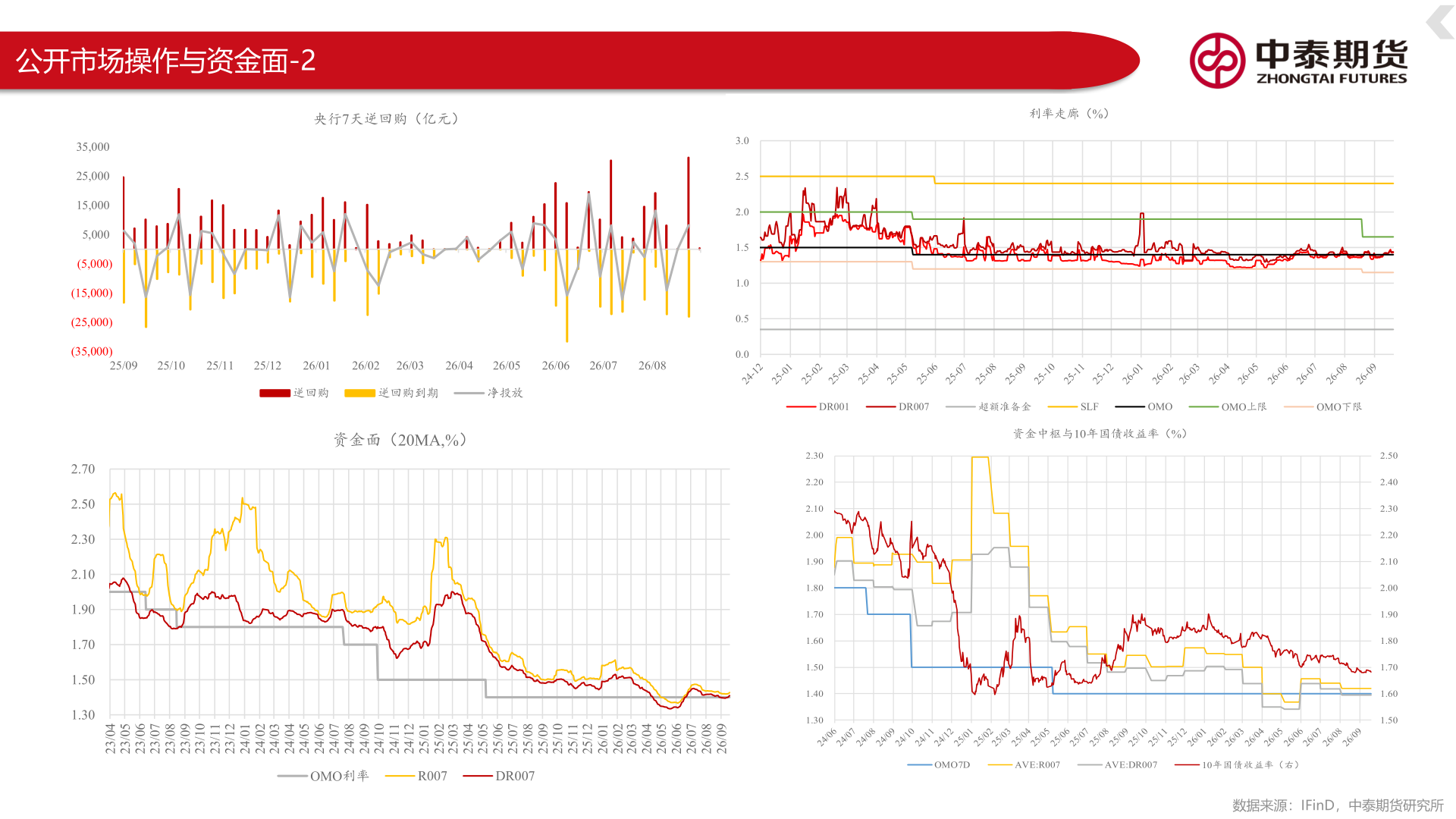Click the 2.30 left-axis label in yield chart
Viewport: 1456px width, 819px height.
click(x=814, y=456)
